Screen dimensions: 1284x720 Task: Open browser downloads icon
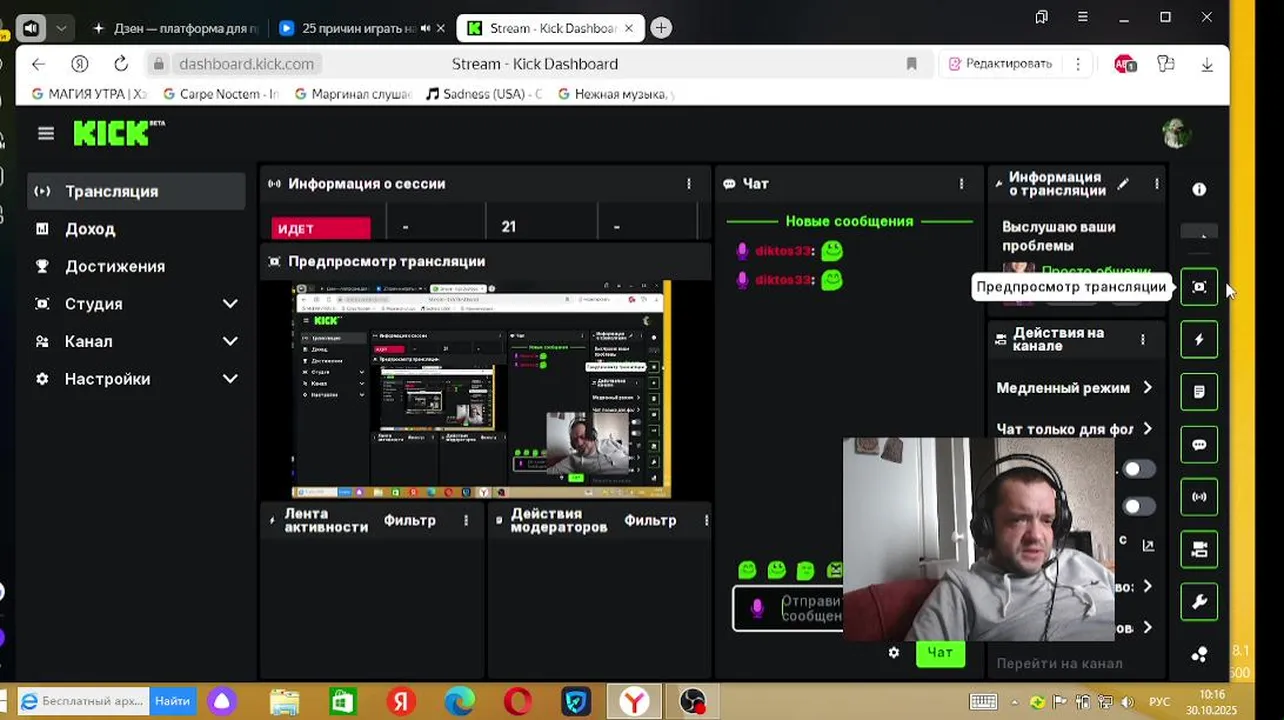click(x=1207, y=64)
